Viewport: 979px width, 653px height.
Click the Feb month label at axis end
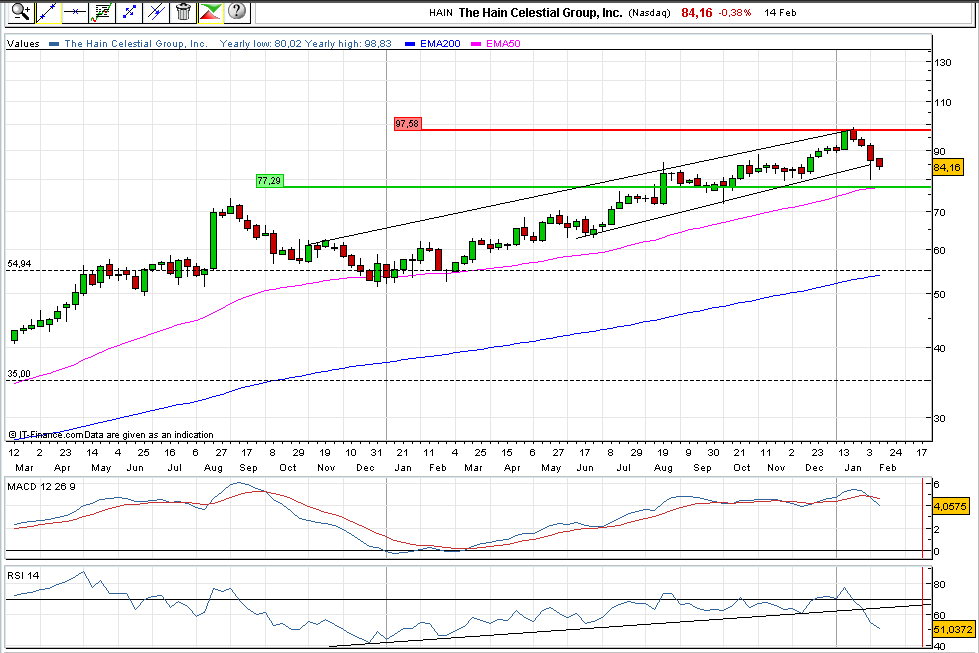887,468
